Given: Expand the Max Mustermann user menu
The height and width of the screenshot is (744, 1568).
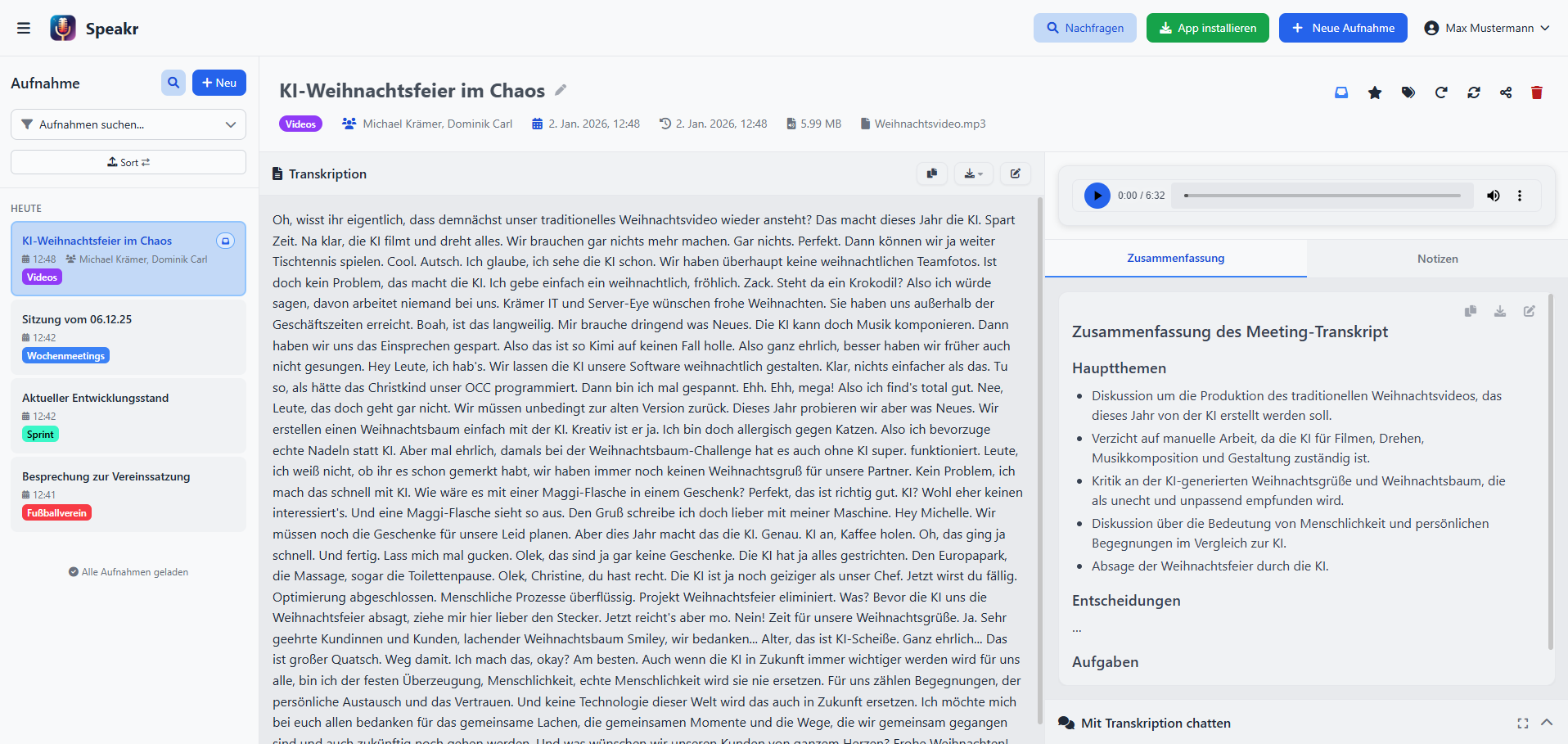Looking at the screenshot, I should click(x=1486, y=28).
